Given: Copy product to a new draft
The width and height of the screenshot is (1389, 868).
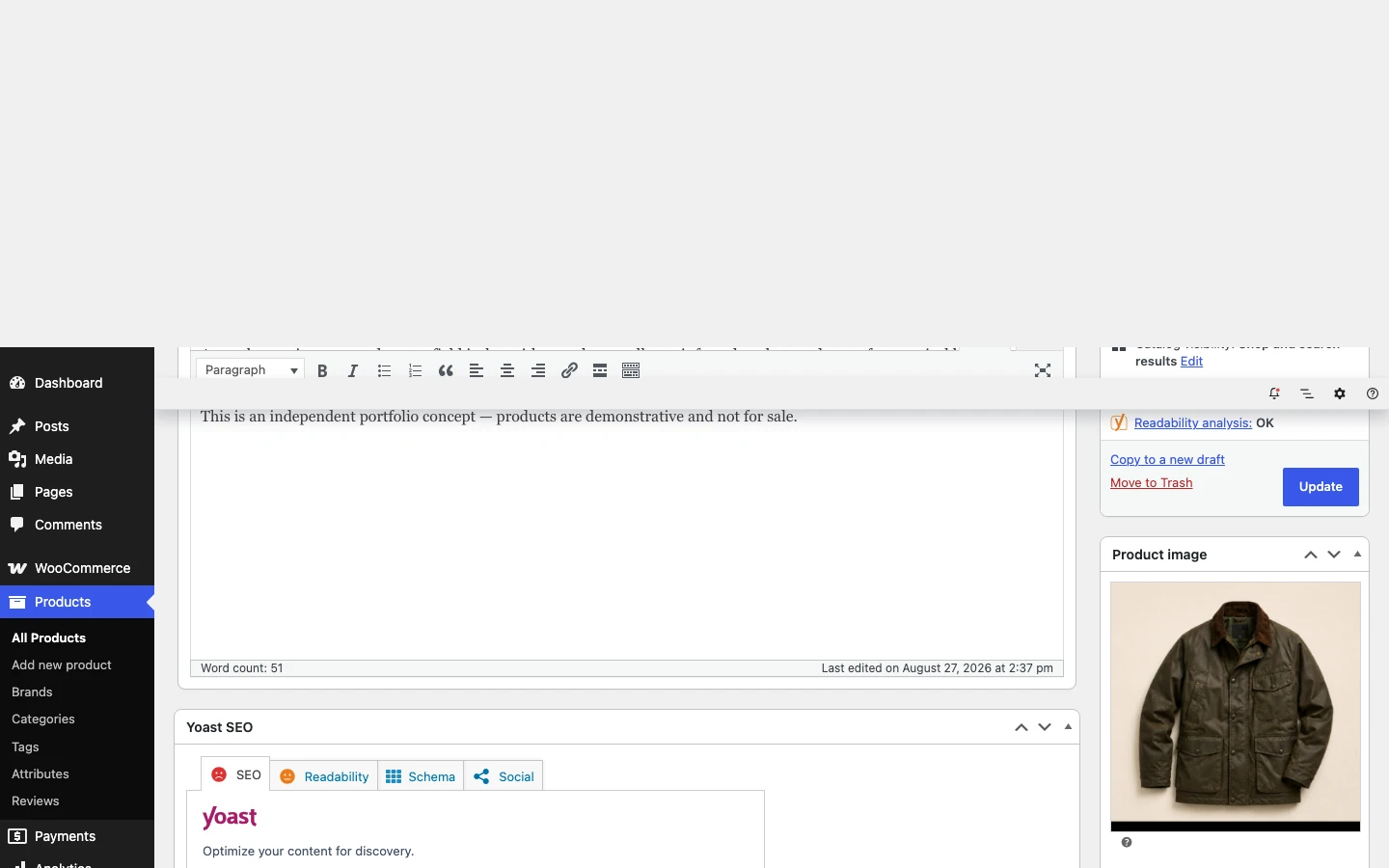Looking at the screenshot, I should (1167, 459).
